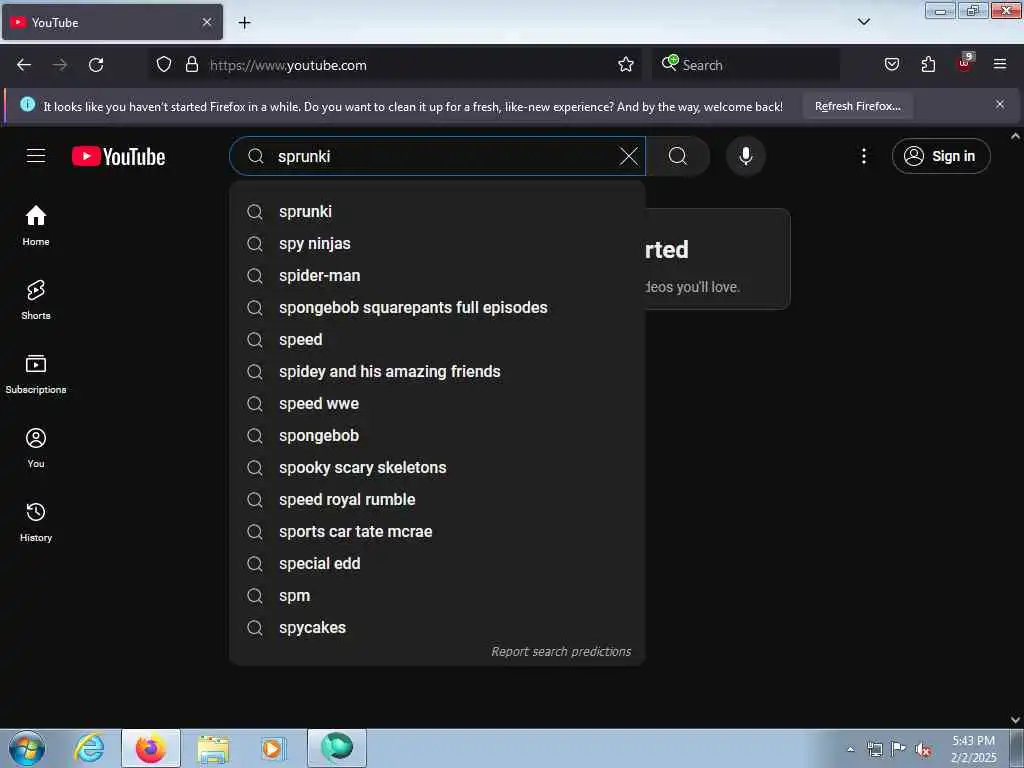Open the Firefox application menu
Screen dimensions: 1024x768
point(1000,65)
